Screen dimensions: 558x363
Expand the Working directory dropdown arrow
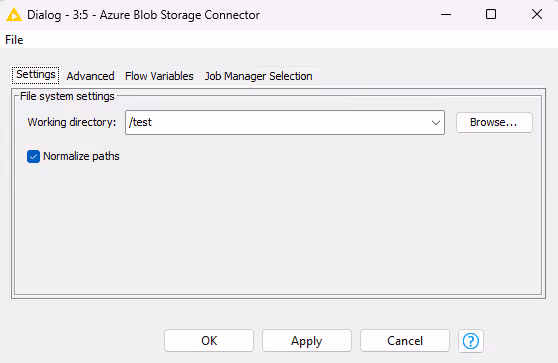(436, 123)
